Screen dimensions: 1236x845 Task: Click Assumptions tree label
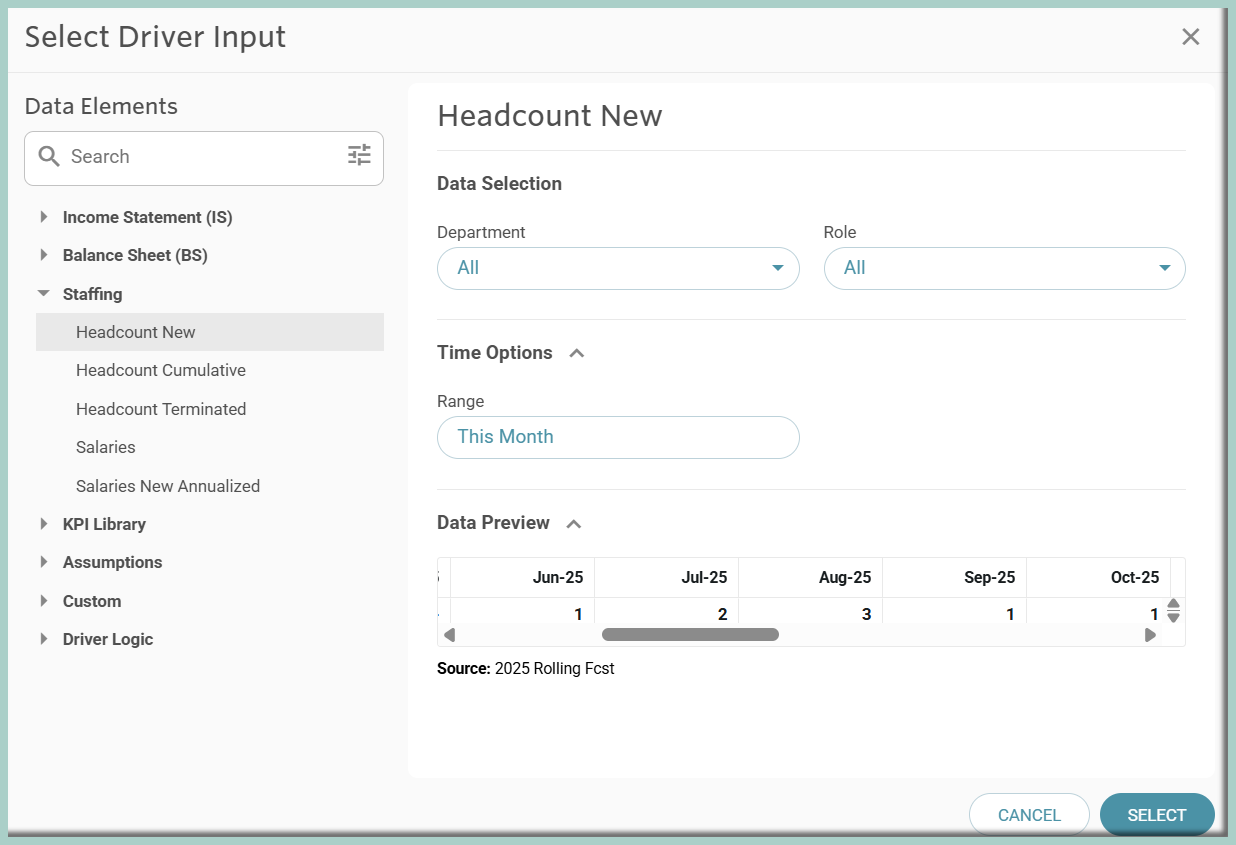pyautogui.click(x=112, y=562)
